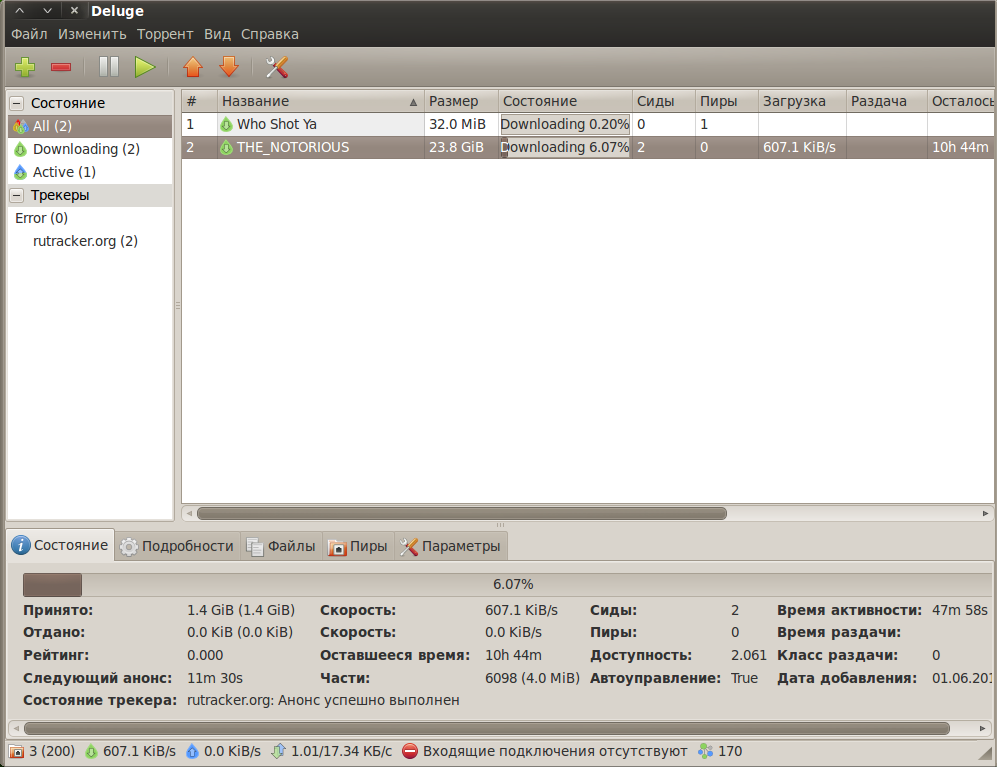997x767 pixels.
Task: Open the Справка menu
Action: [270, 34]
